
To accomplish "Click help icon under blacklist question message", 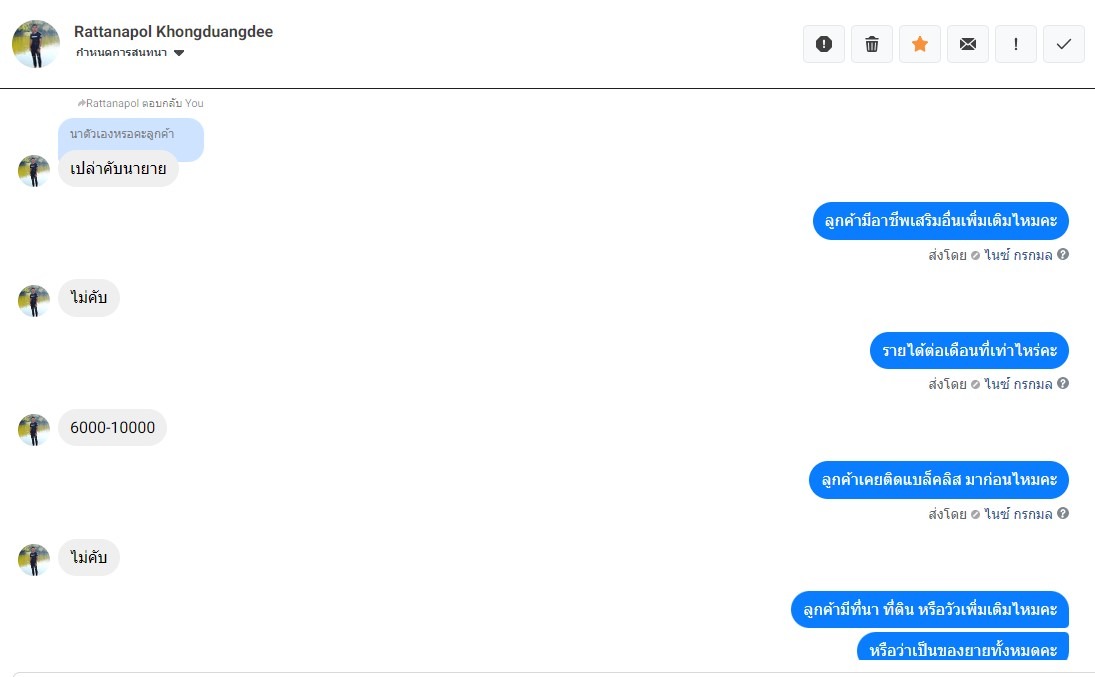I will pos(1063,514).
